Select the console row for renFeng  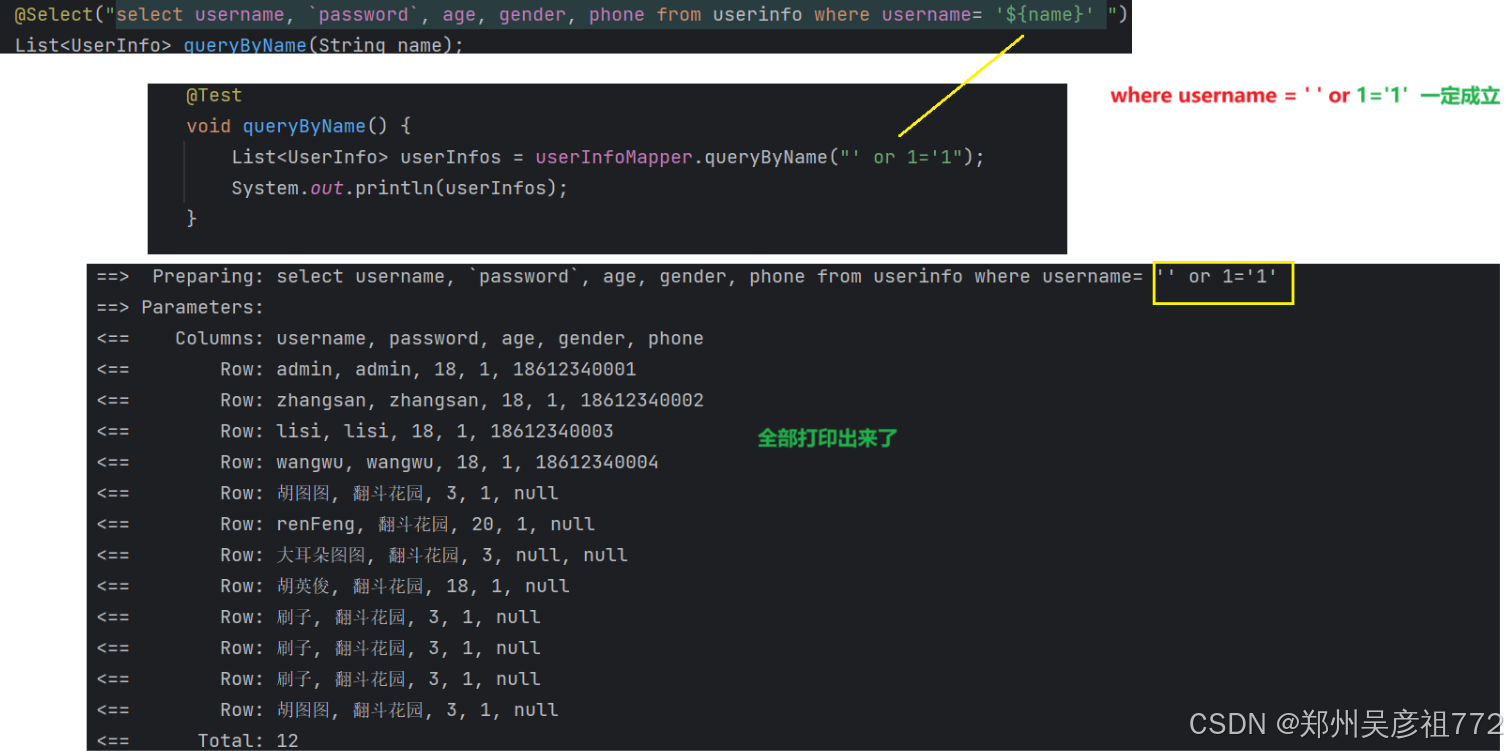tap(347, 524)
